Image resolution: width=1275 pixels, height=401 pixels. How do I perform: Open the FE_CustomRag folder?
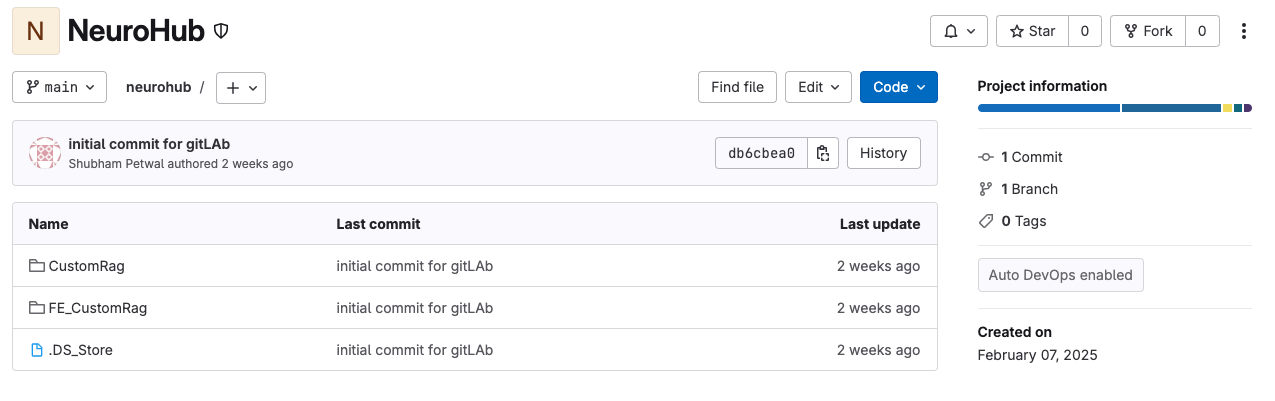click(98, 308)
